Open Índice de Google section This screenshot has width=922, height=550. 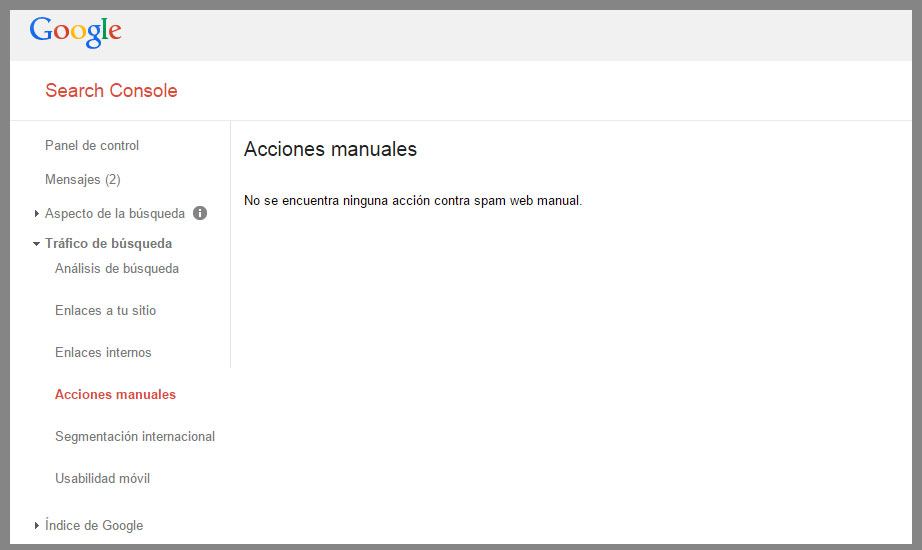pyautogui.click(x=93, y=525)
